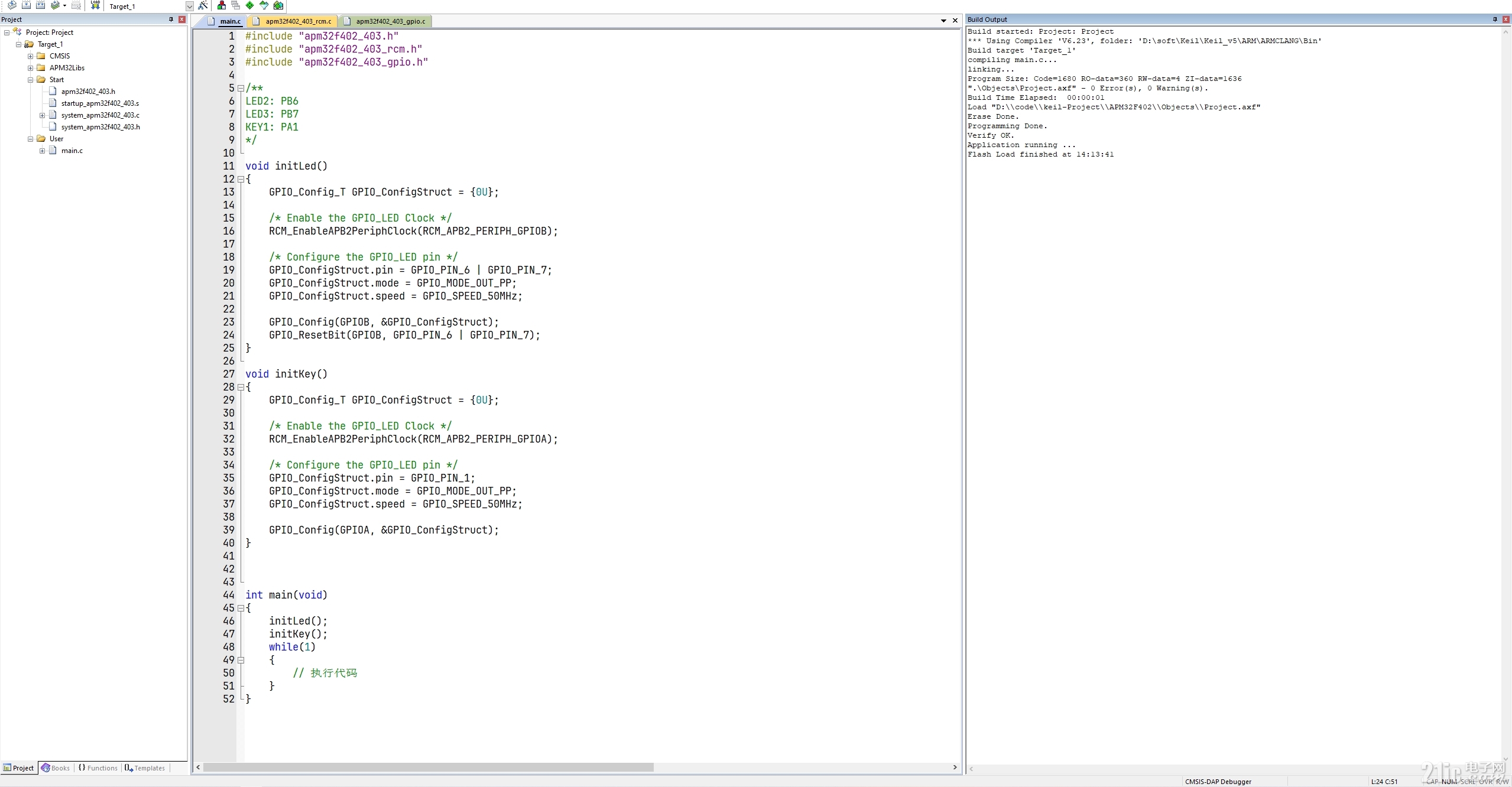The width and height of the screenshot is (1512, 787).
Task: Switch to the Functions bottom tab
Action: (x=98, y=768)
